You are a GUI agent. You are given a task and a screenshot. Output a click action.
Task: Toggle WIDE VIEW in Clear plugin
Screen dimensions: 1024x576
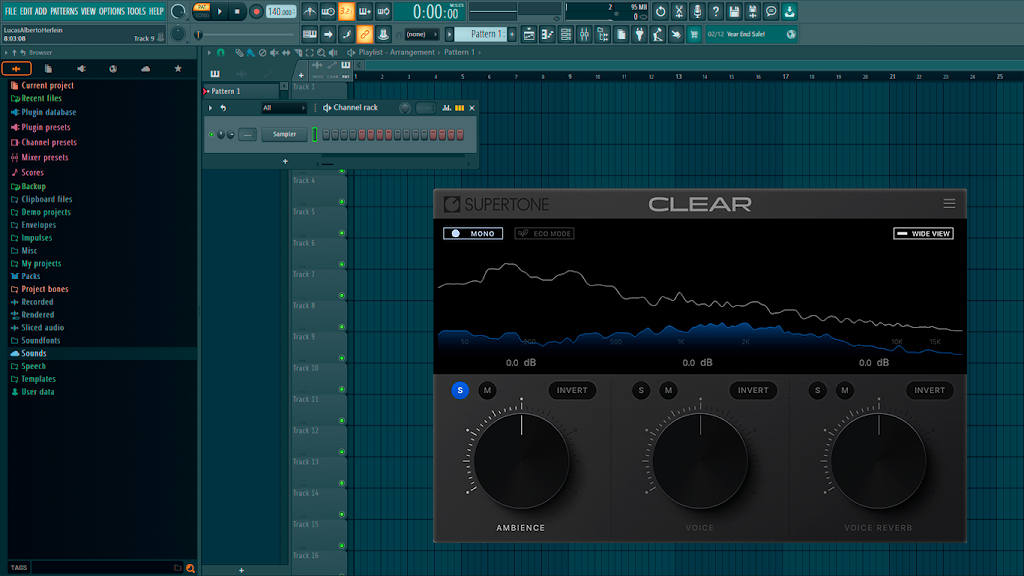coord(923,233)
